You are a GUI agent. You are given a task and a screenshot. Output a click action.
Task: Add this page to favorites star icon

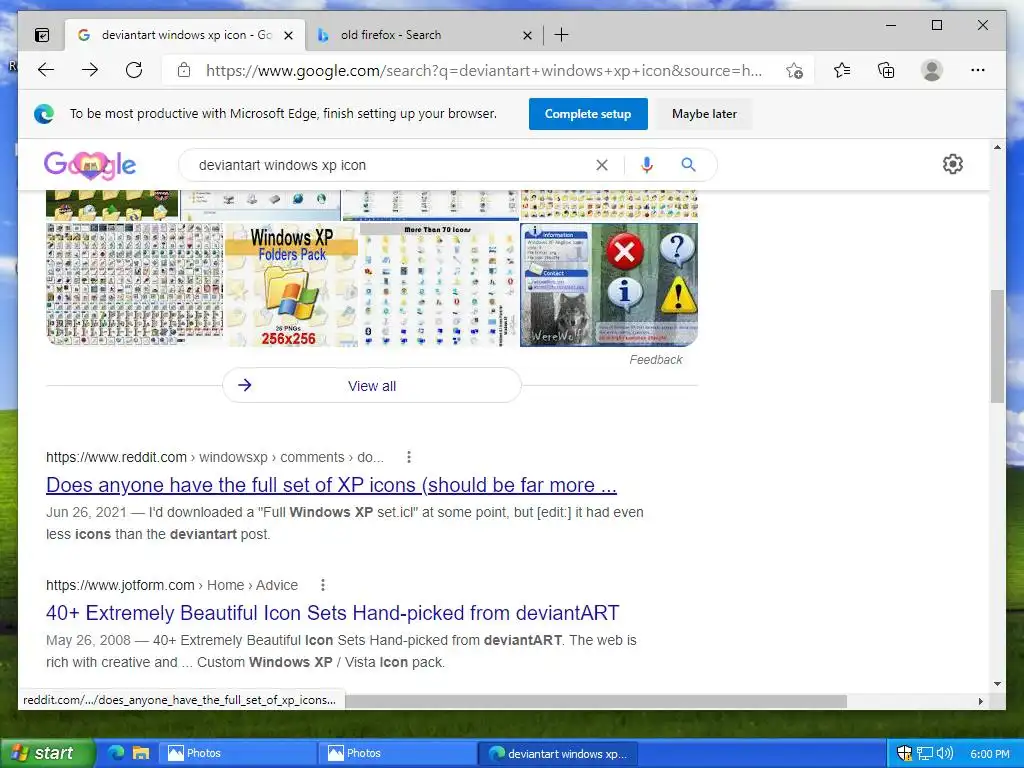[x=794, y=71]
